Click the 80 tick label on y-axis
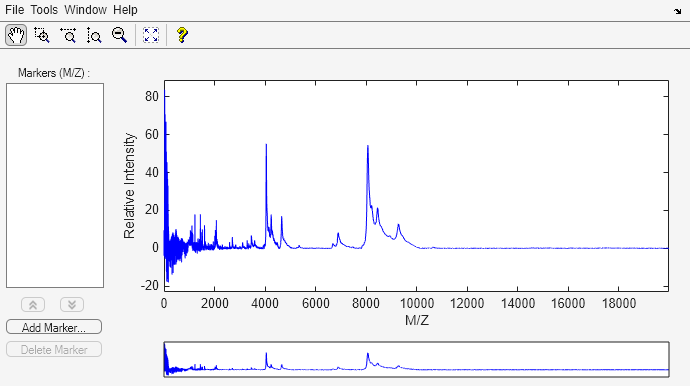 point(152,96)
